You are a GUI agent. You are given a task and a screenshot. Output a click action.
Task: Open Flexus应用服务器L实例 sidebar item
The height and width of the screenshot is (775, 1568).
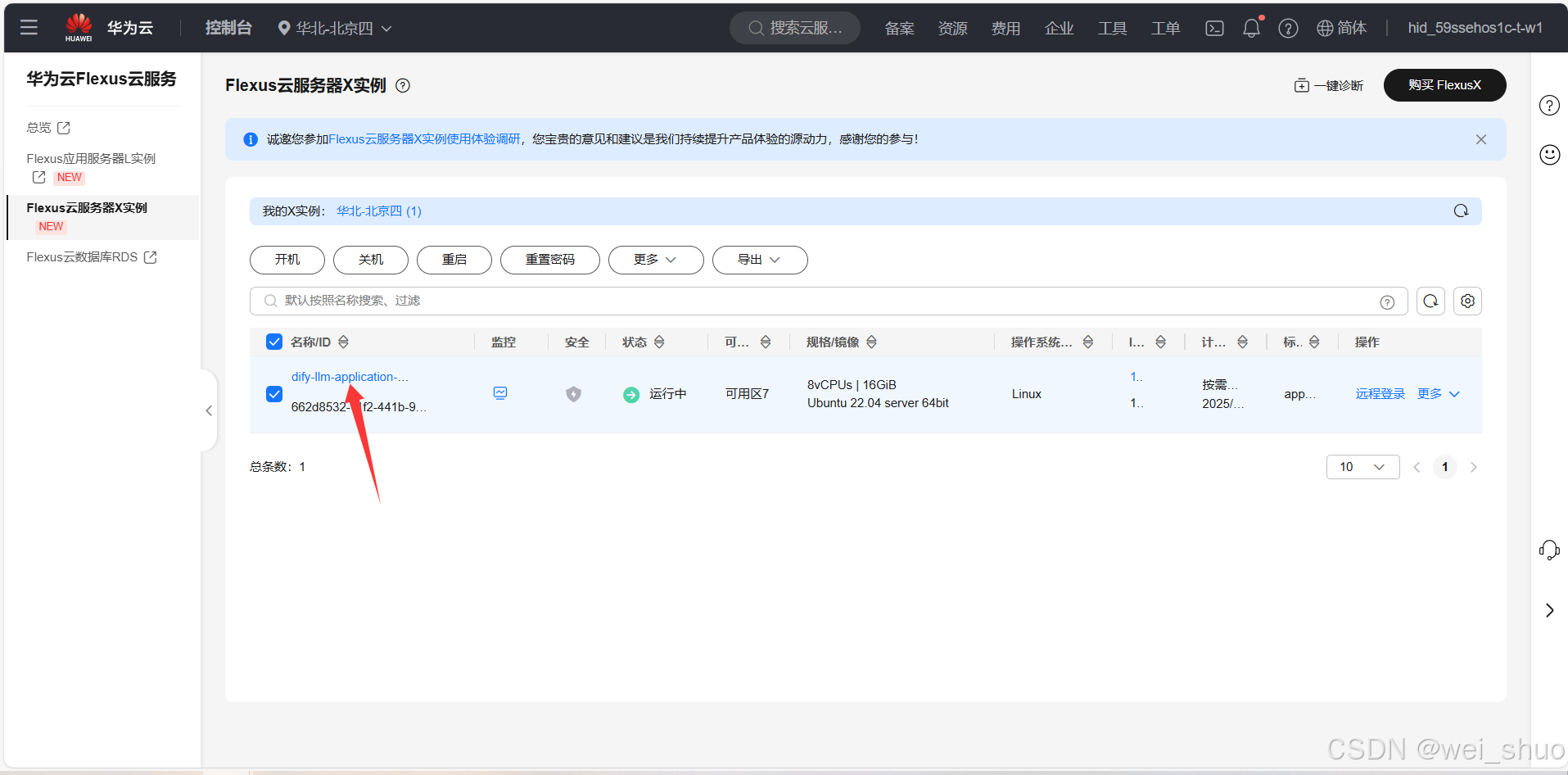pyautogui.click(x=91, y=167)
